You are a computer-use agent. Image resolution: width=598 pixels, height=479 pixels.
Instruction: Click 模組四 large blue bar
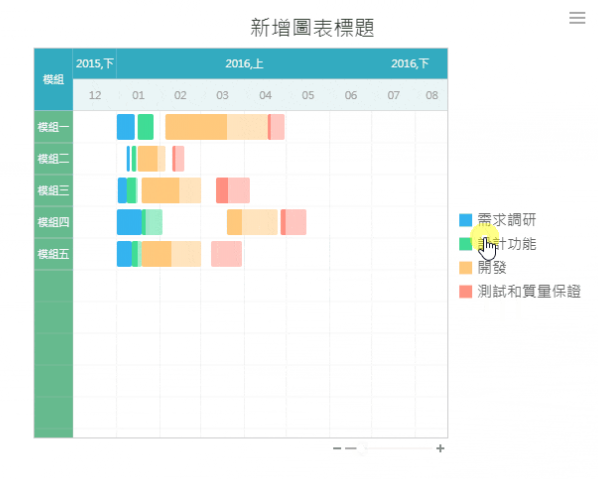129,222
